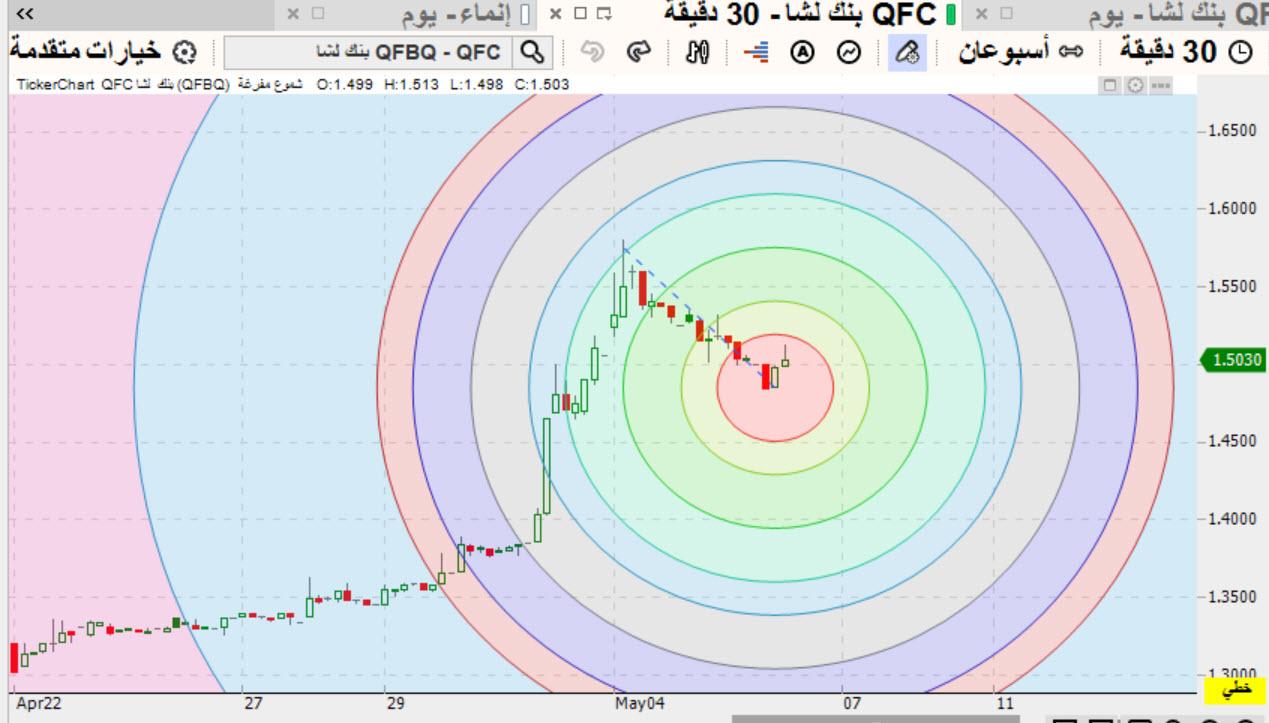
Task: Click the 1.4000 price axis label
Action: [x=1234, y=519]
